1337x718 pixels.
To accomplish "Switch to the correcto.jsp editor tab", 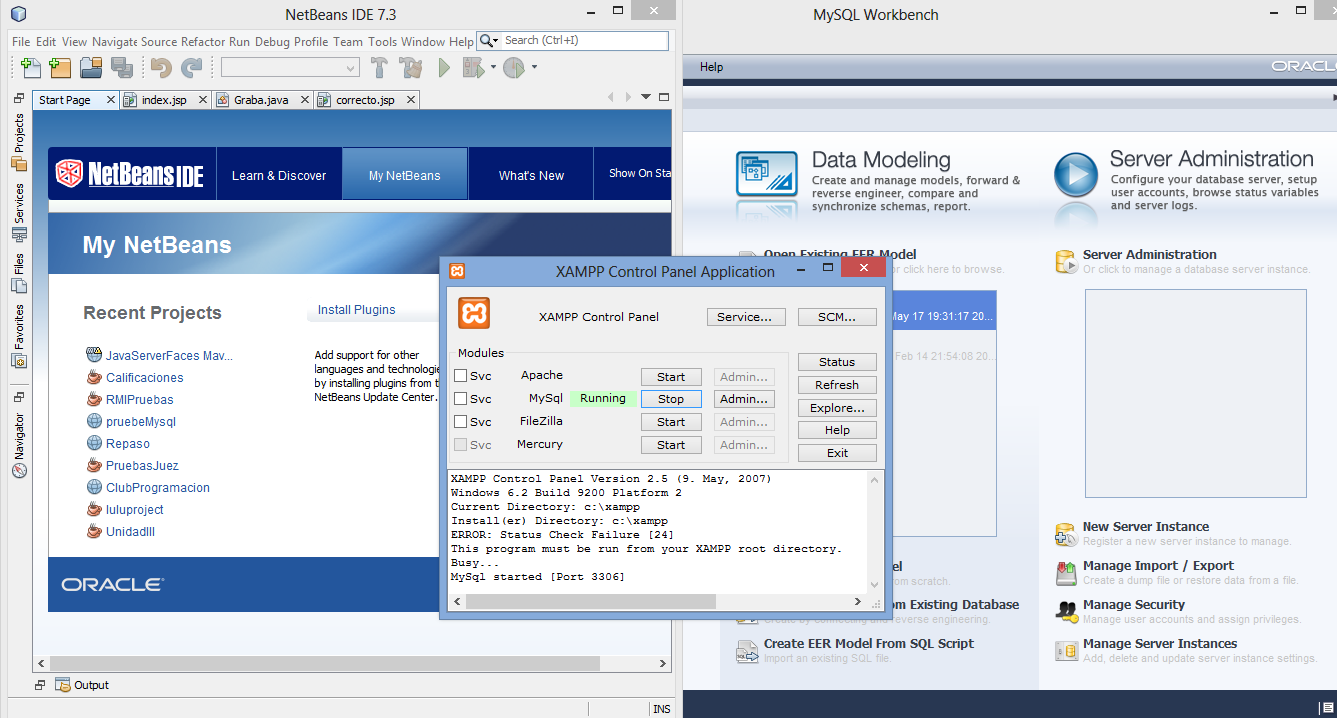I will [x=365, y=100].
